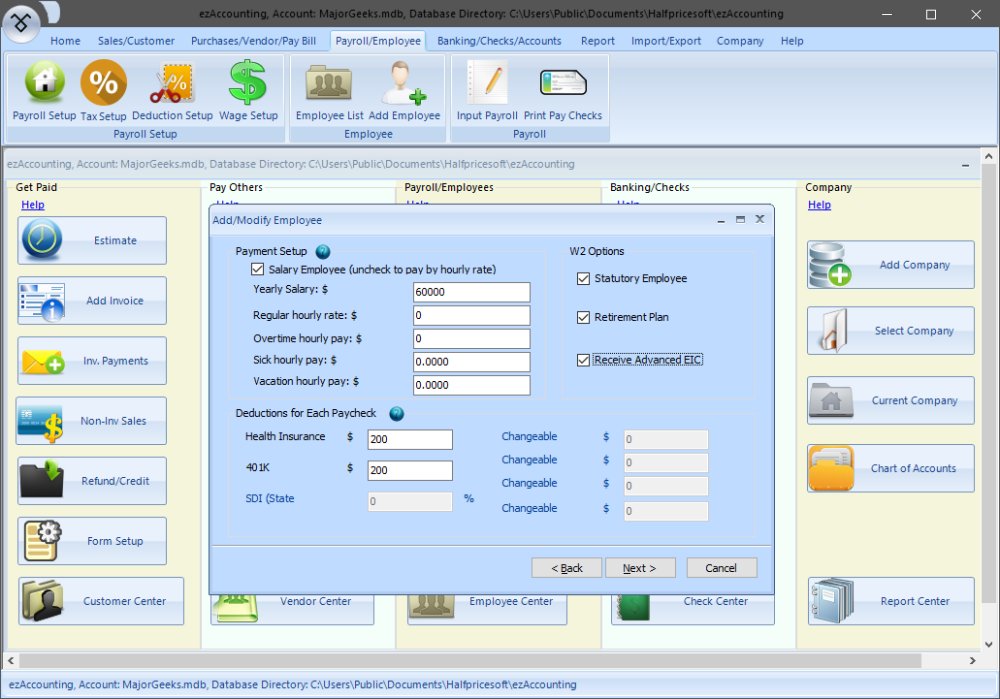This screenshot has width=1000, height=699.
Task: Uncheck Receive Advanced EIC option
Action: click(584, 360)
